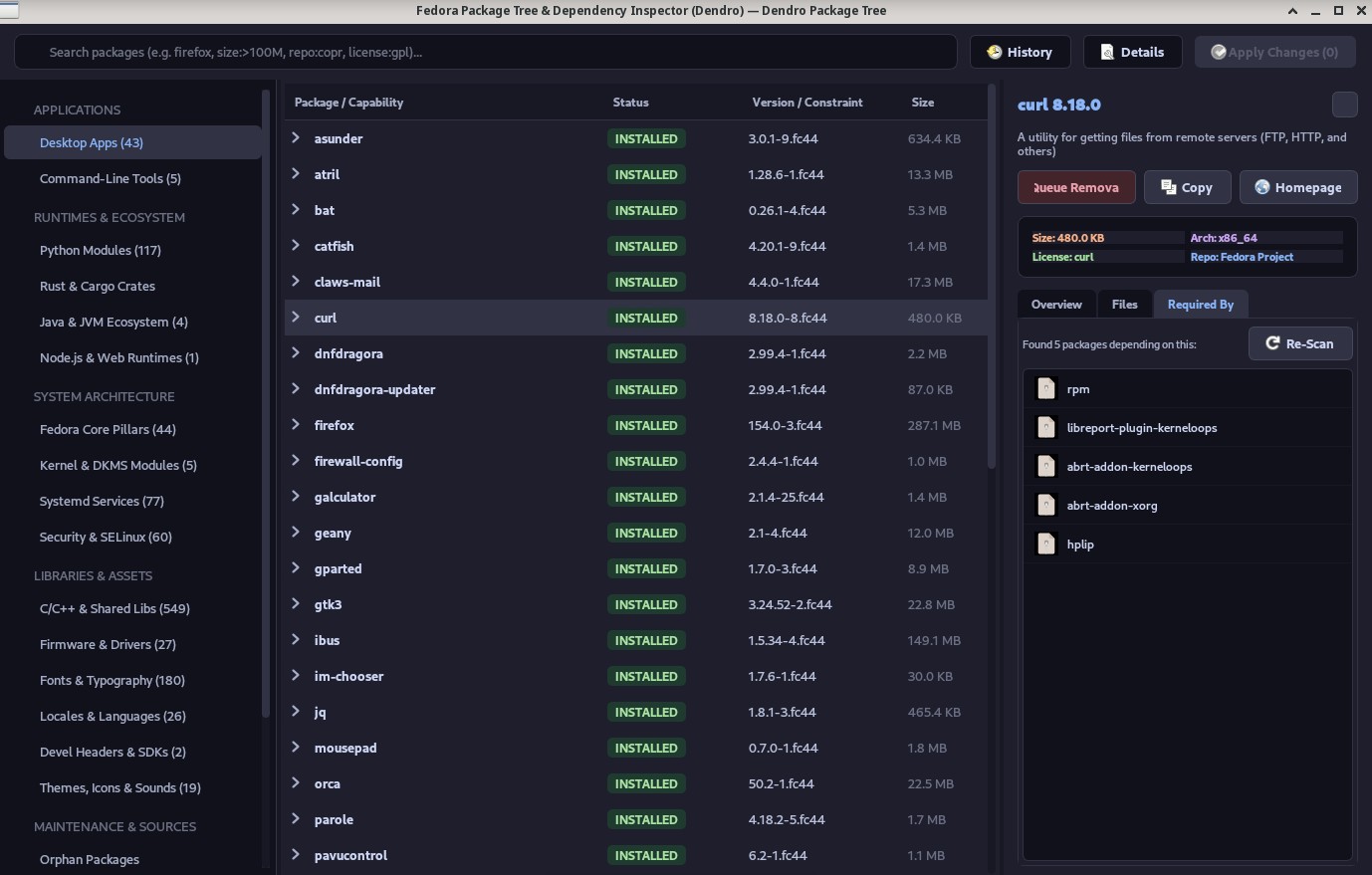This screenshot has width=1372, height=875.
Task: Click blank square button next to curl title
Action: click(x=1344, y=105)
